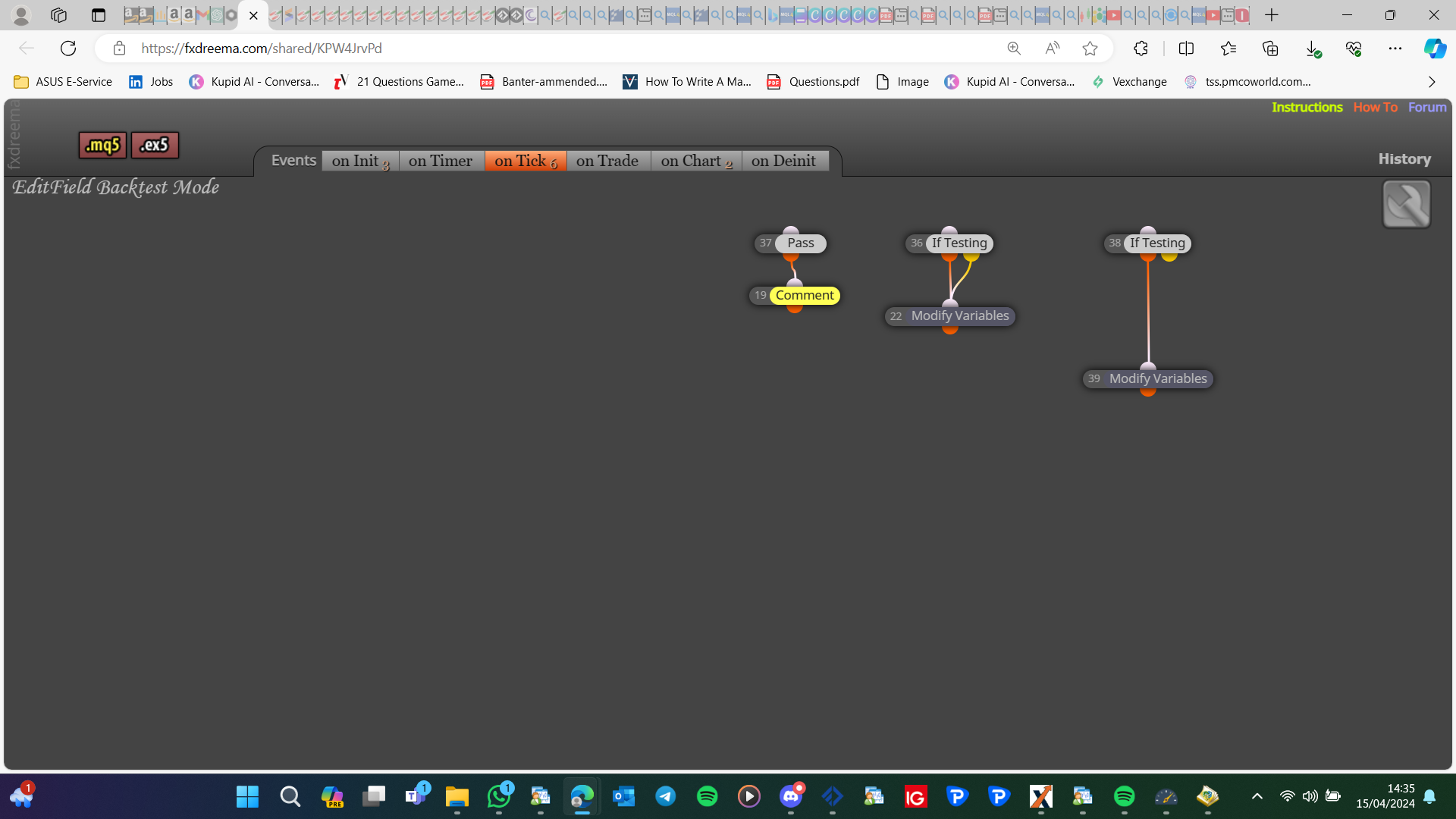This screenshot has width=1456, height=819.
Task: Open the Forum link
Action: 1427,108
